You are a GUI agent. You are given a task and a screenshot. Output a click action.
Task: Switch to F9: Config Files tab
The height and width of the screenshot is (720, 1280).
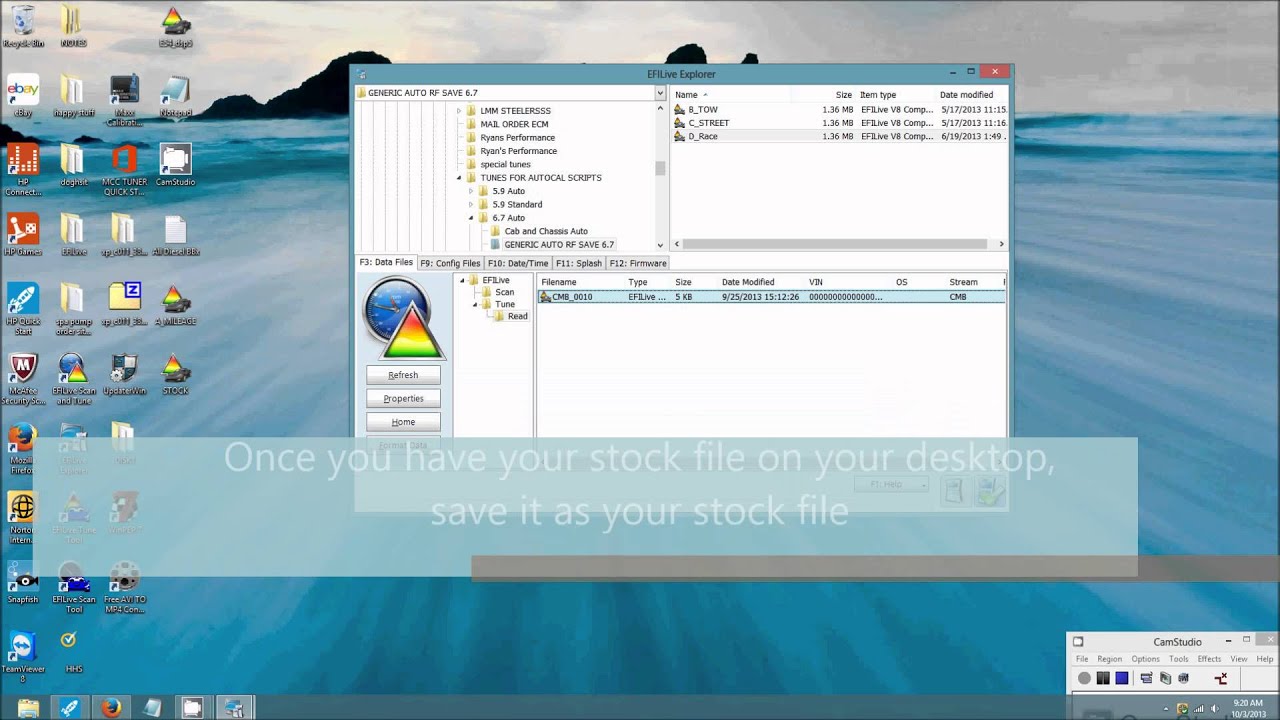tap(450, 263)
